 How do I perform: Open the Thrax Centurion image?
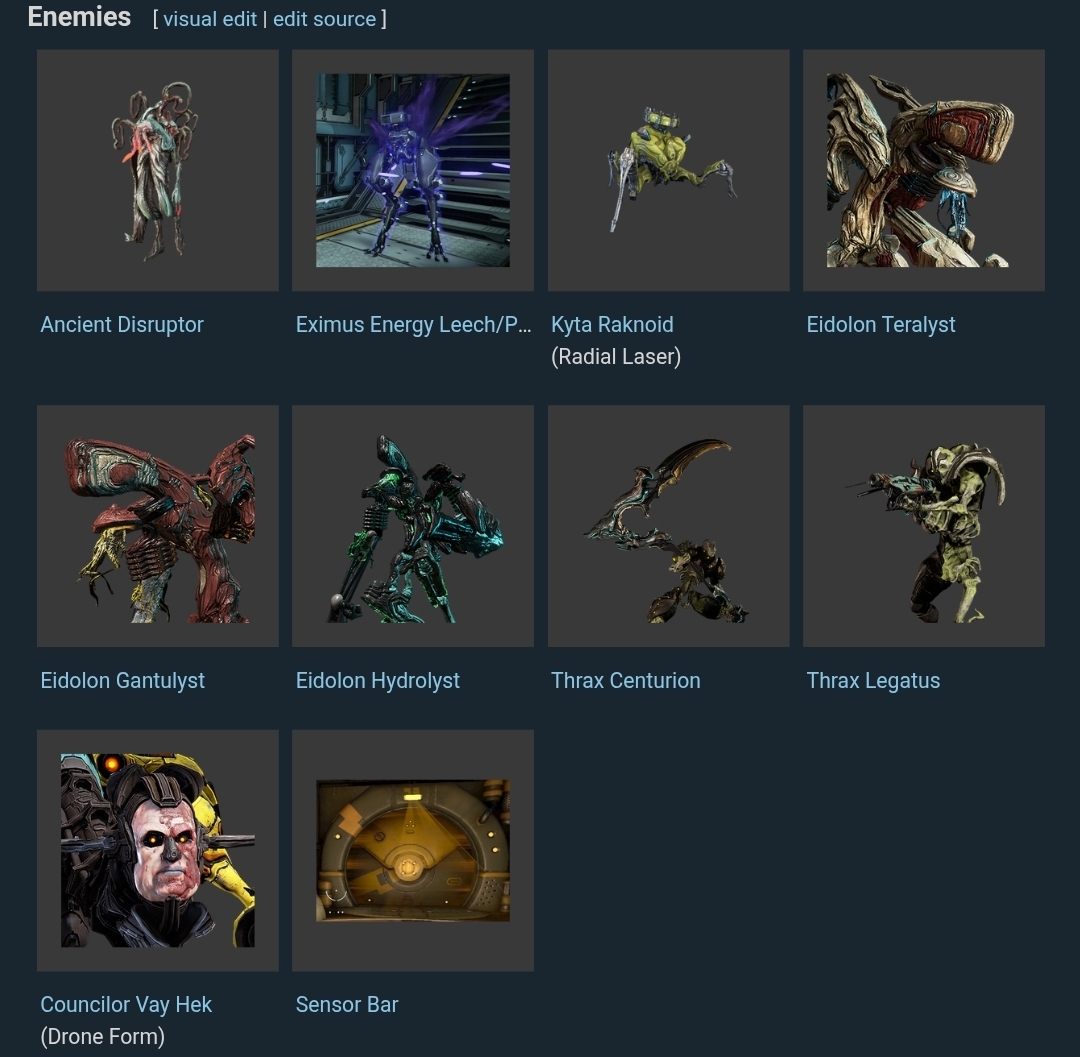point(668,526)
